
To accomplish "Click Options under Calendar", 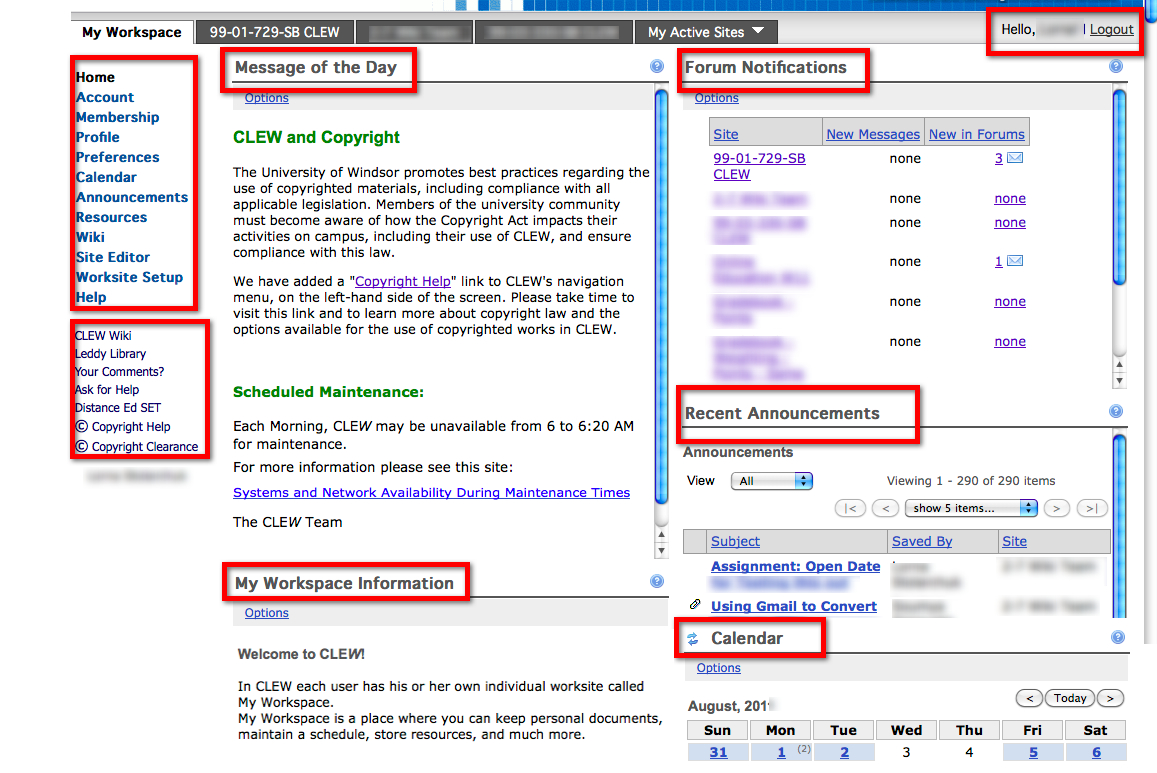I will click(x=719, y=668).
